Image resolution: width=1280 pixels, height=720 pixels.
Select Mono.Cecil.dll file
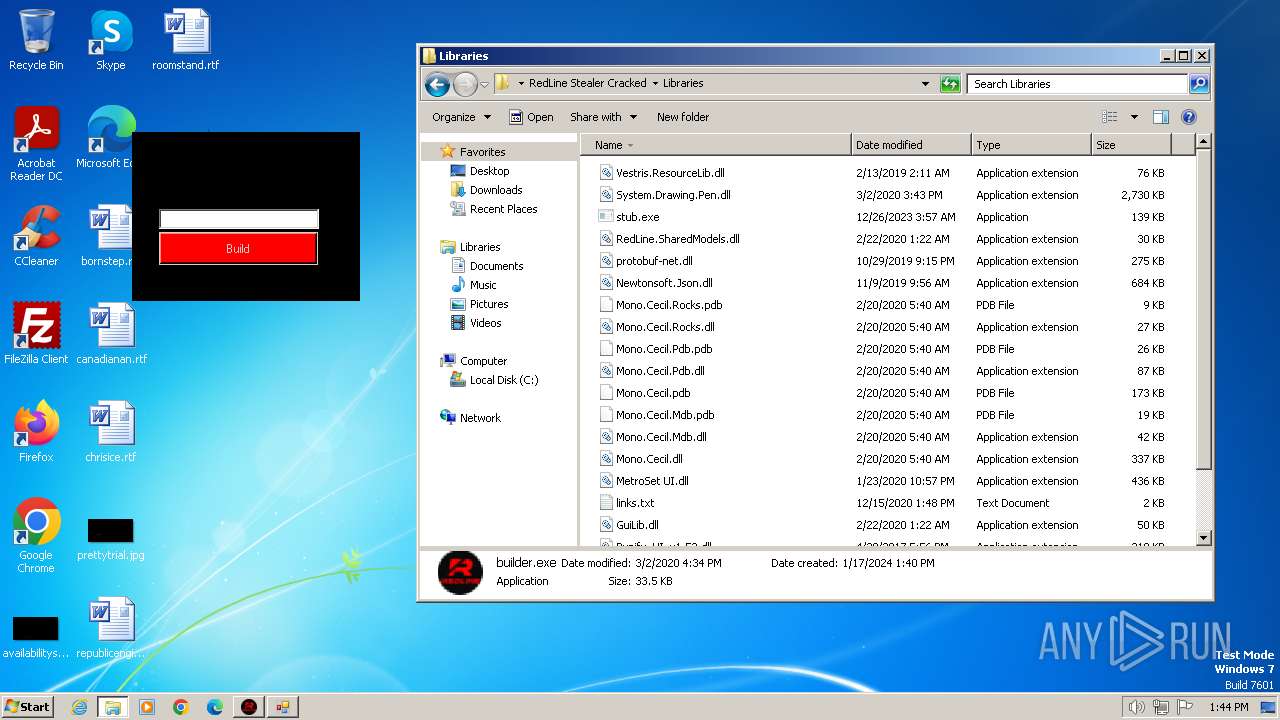point(649,459)
